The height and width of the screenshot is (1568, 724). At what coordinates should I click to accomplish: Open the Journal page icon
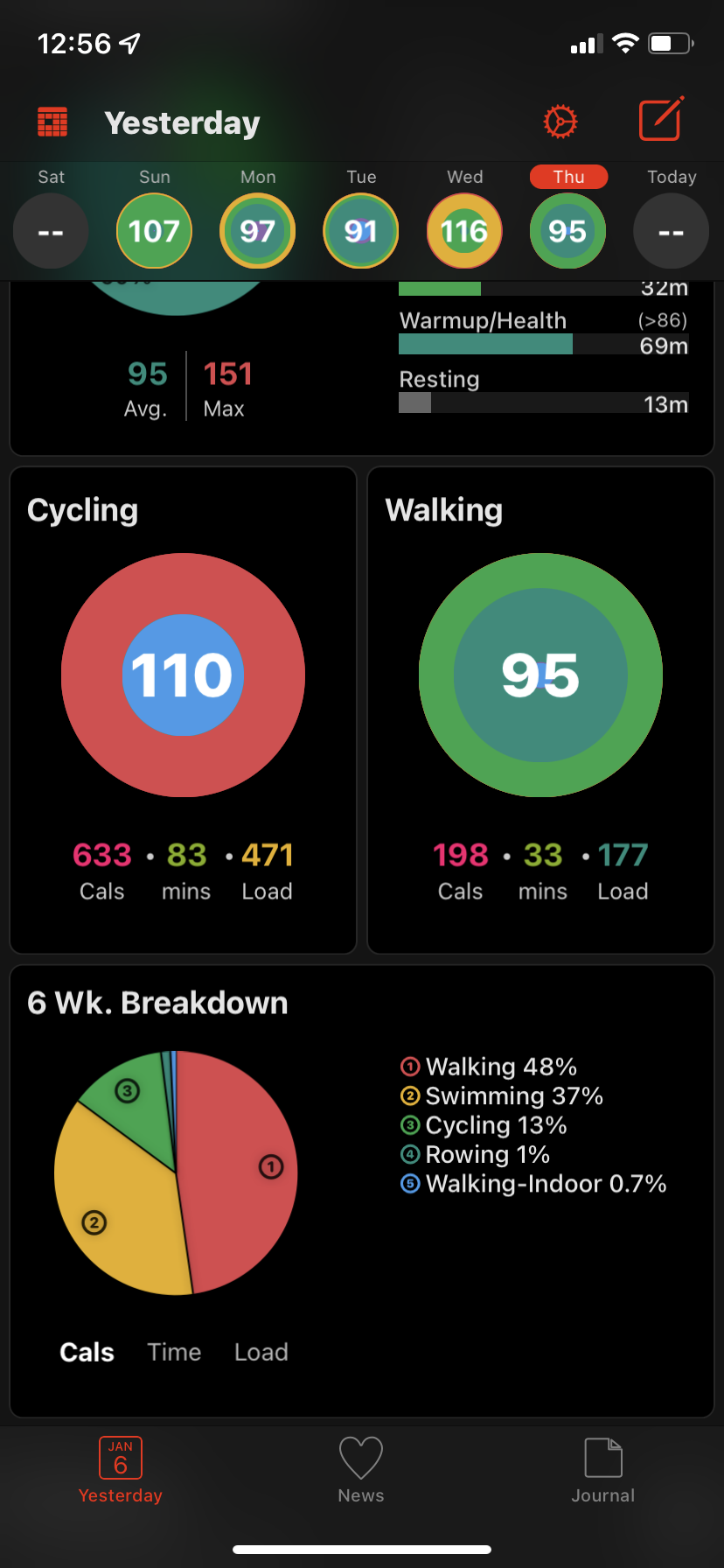click(603, 1458)
